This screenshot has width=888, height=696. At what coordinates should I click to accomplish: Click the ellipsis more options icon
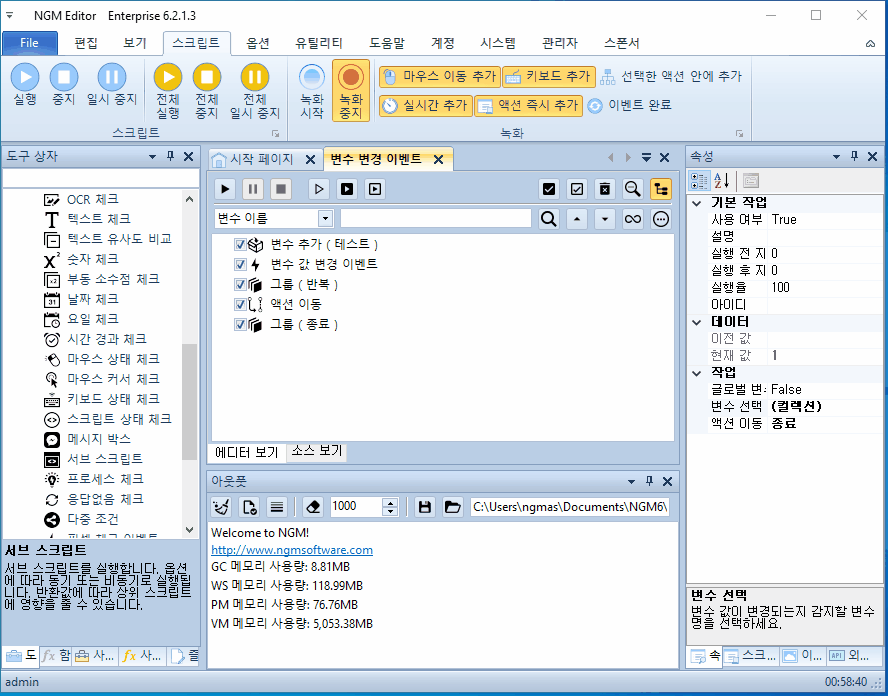(661, 219)
